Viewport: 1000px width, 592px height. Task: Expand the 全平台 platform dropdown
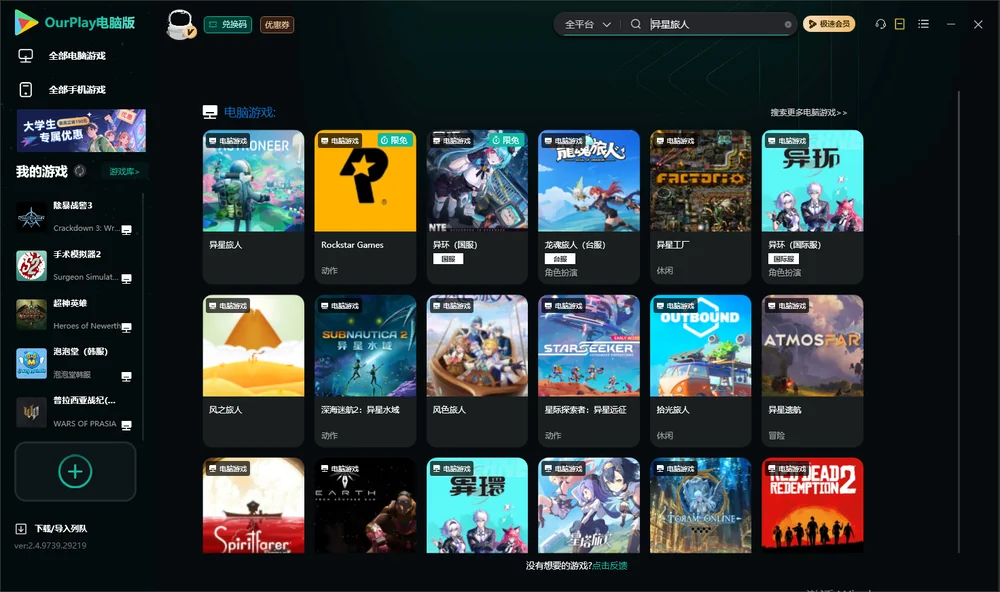coord(587,24)
